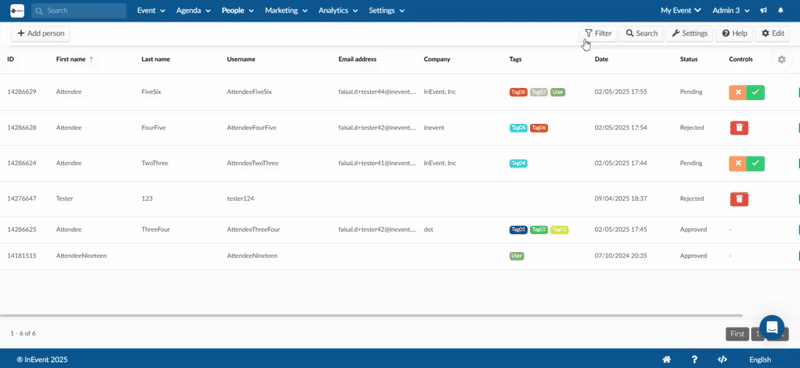Screen dimensions: 800x368
Task: Select the ID 14286629 cell
Action: [x=21, y=92]
